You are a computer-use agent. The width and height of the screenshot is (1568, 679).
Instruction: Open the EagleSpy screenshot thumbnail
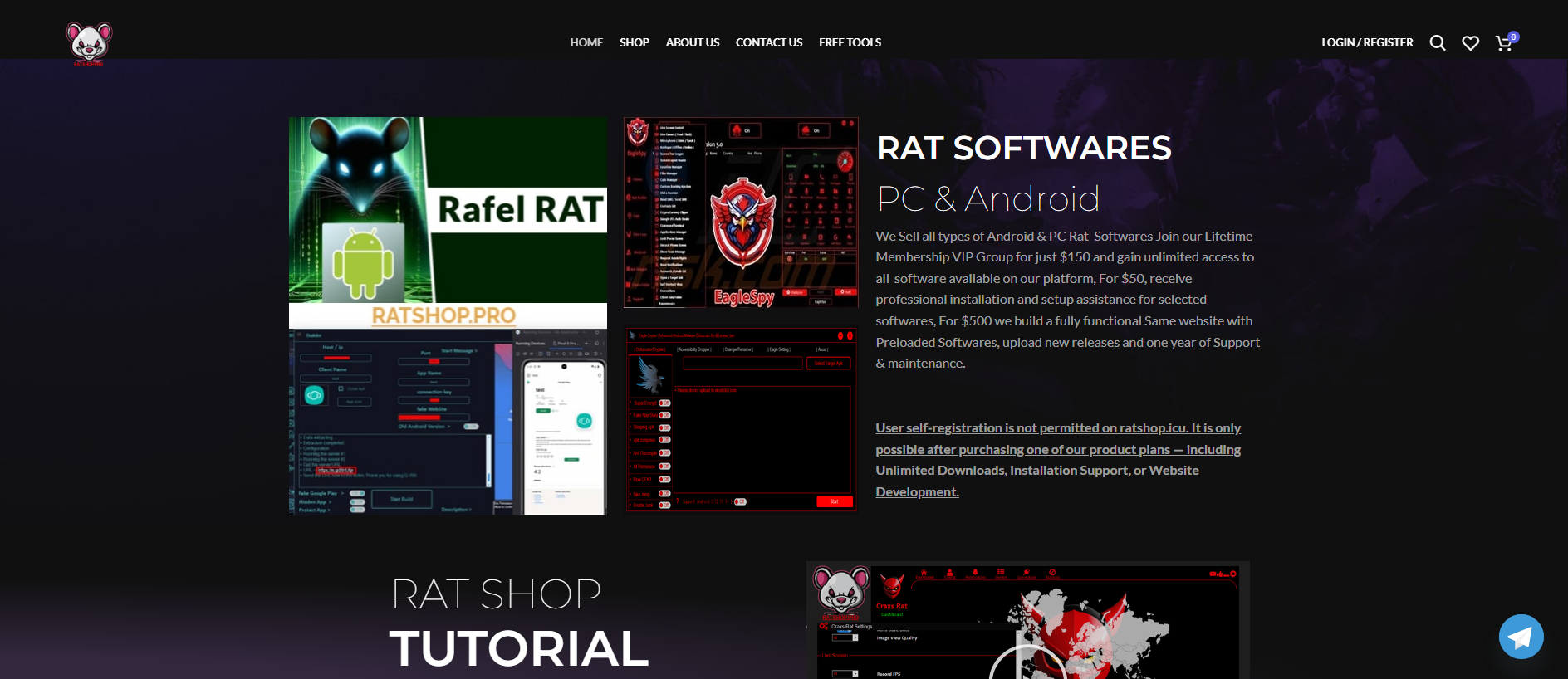point(741,212)
